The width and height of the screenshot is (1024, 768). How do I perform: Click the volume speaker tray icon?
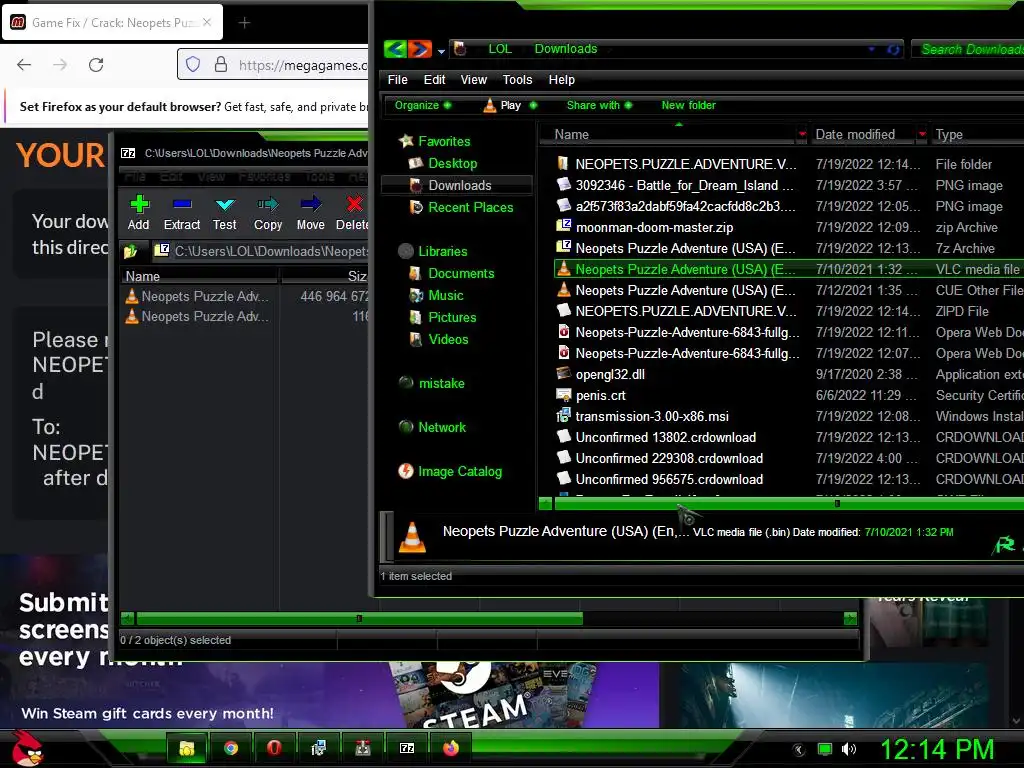pyautogui.click(x=849, y=750)
